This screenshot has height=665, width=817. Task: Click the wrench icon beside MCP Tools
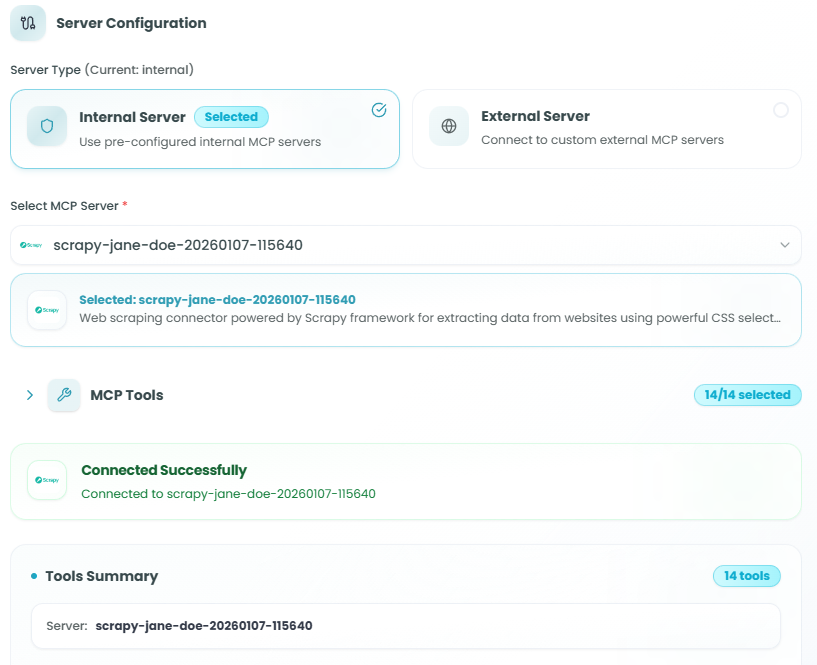pyautogui.click(x=64, y=395)
